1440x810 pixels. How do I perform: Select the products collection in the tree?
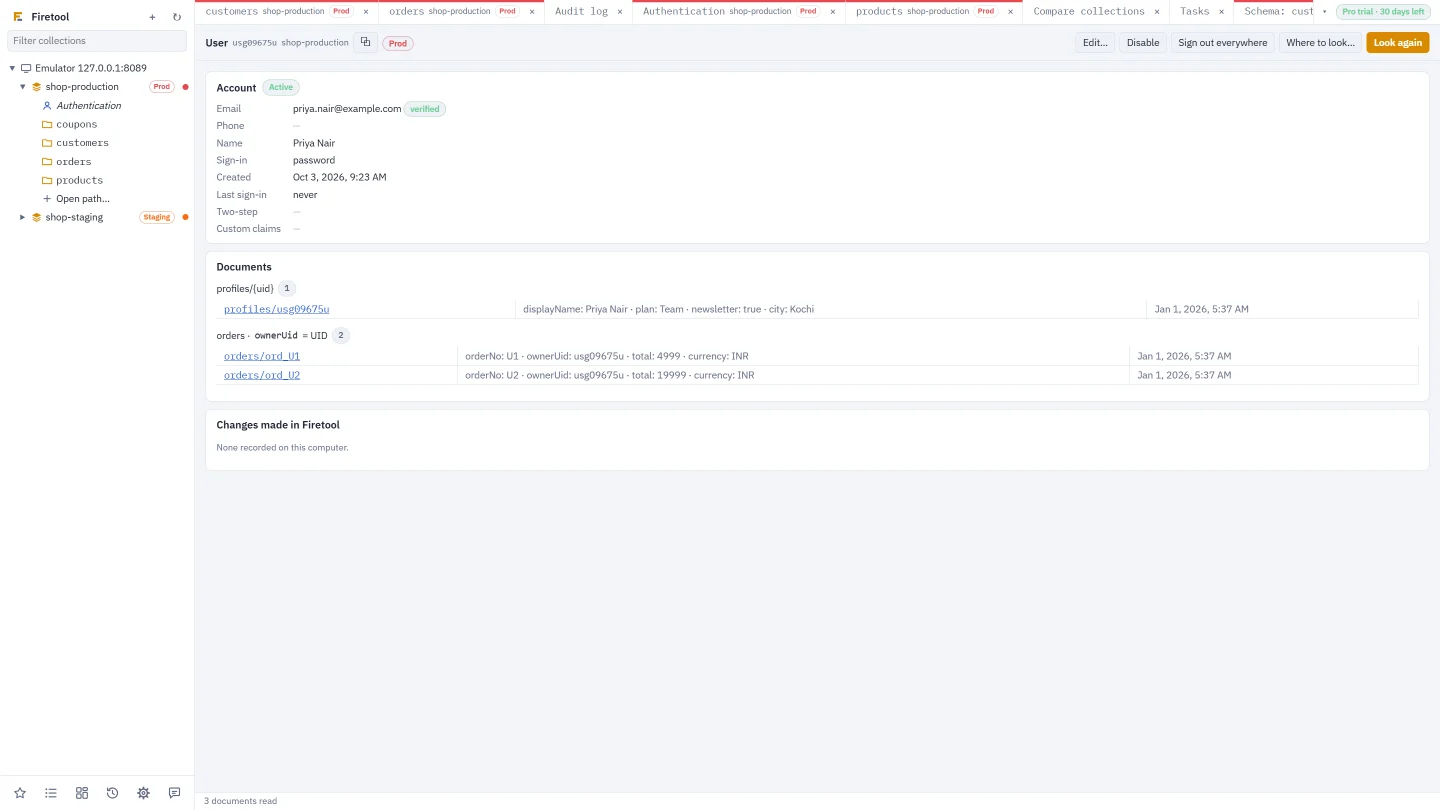pyautogui.click(x=79, y=180)
